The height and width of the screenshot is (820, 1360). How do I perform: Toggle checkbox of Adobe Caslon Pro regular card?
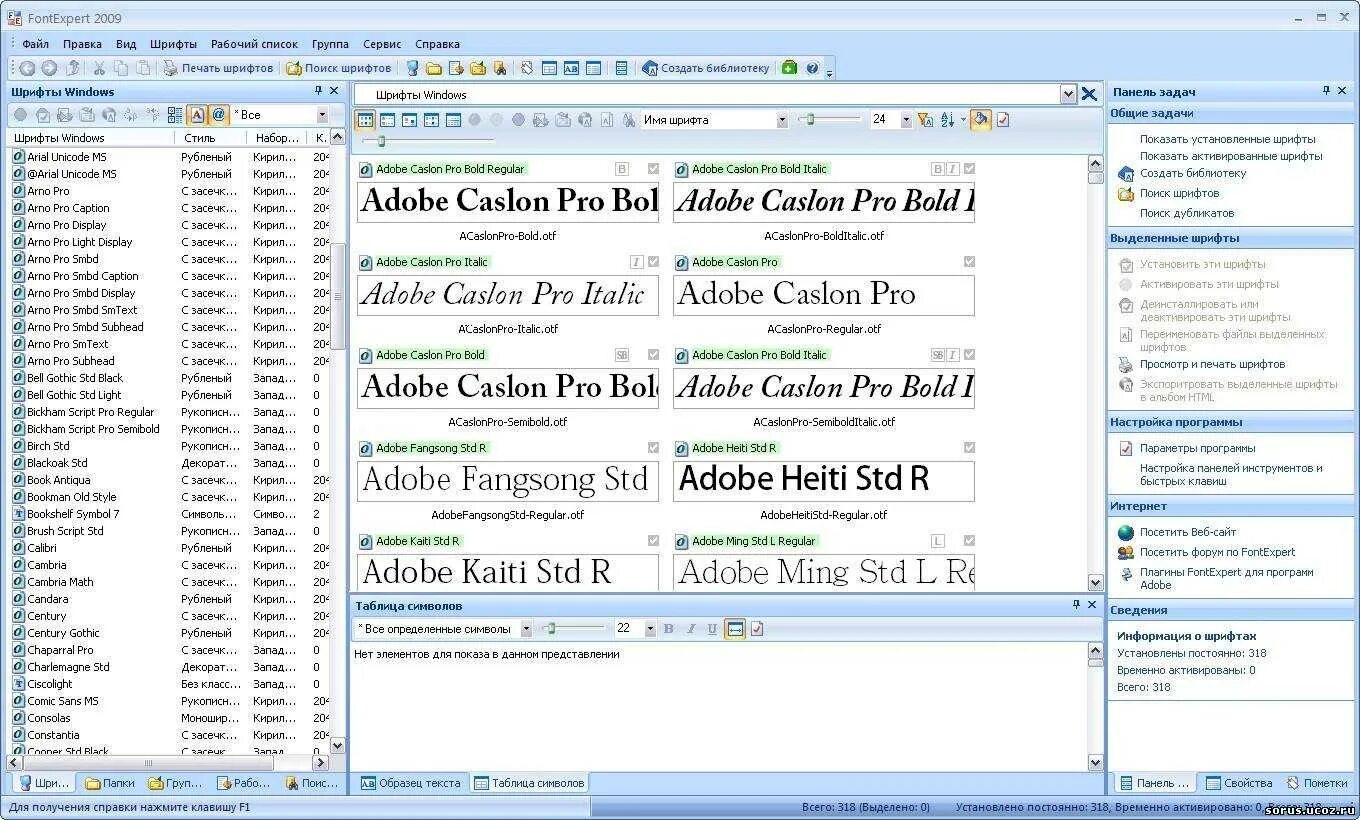(x=969, y=262)
